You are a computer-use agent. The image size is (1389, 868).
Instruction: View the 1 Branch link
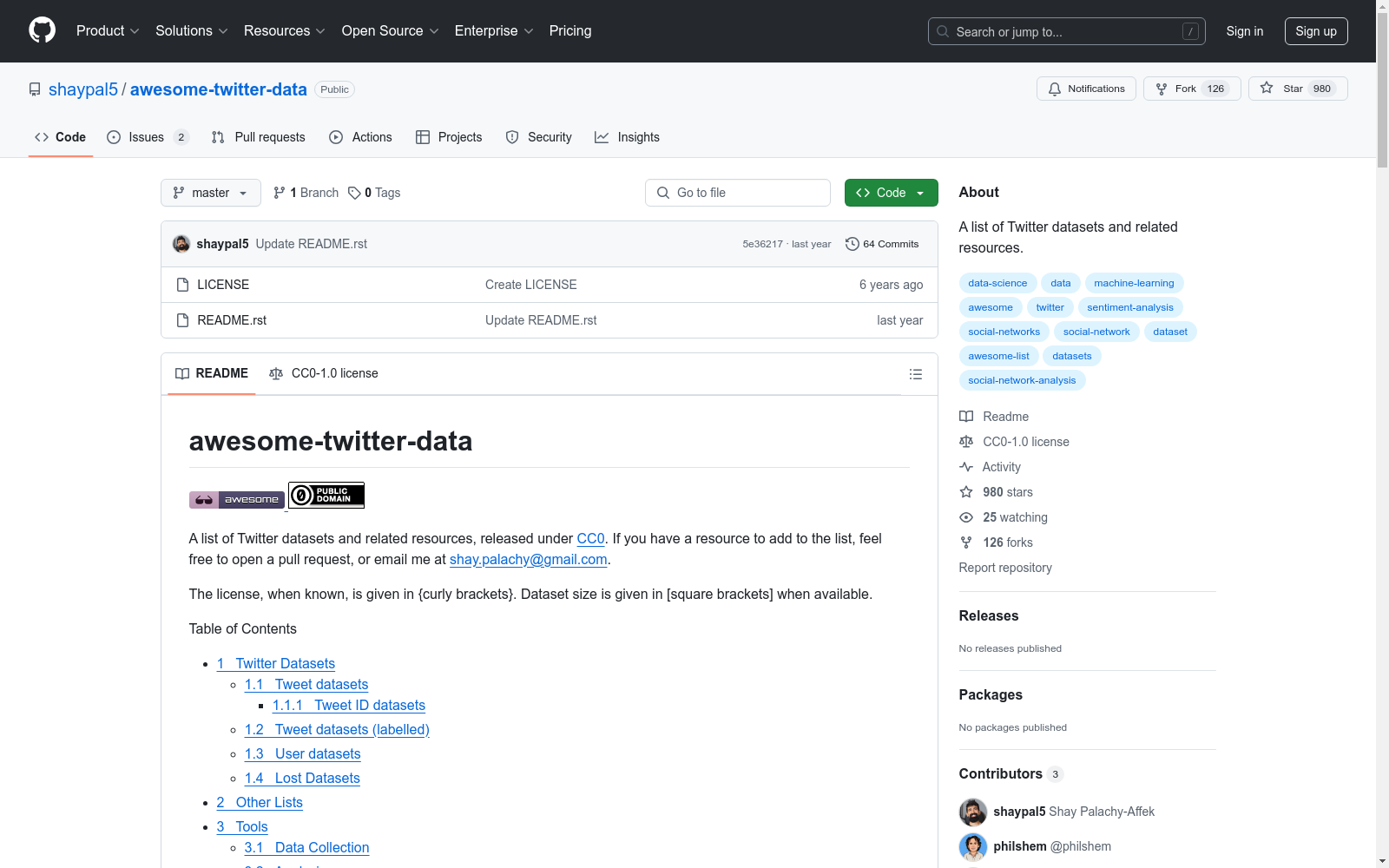coord(306,193)
